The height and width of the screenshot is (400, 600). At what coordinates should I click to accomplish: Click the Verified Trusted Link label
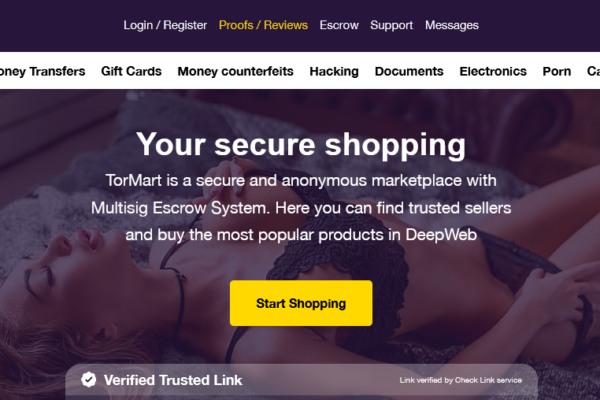173,380
